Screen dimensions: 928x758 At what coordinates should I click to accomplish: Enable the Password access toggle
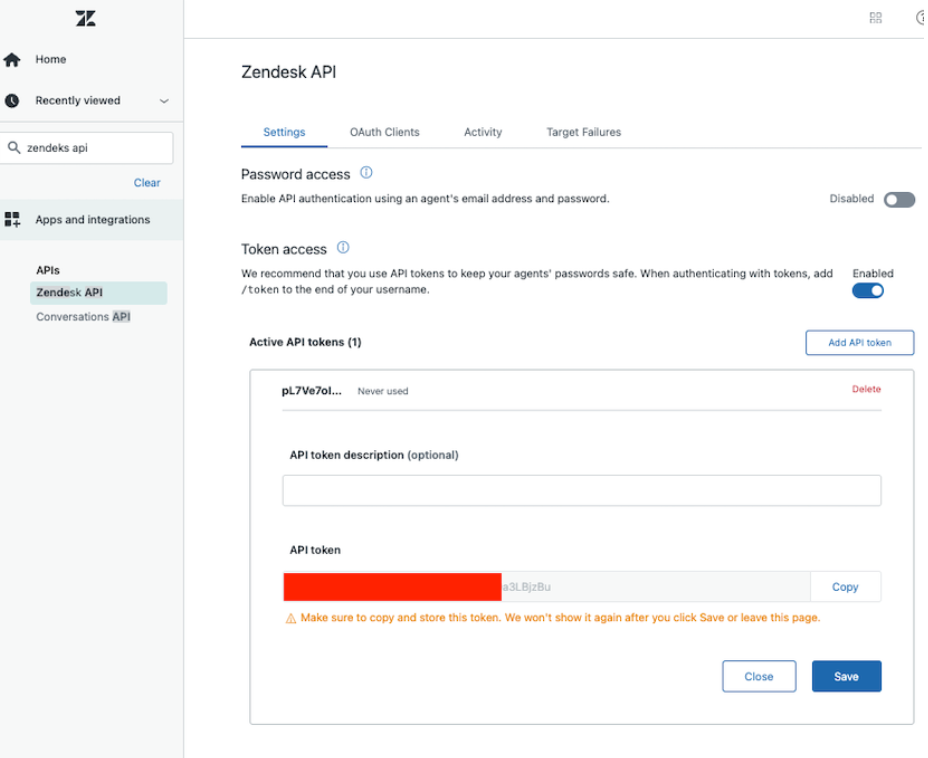pyautogui.click(x=899, y=200)
